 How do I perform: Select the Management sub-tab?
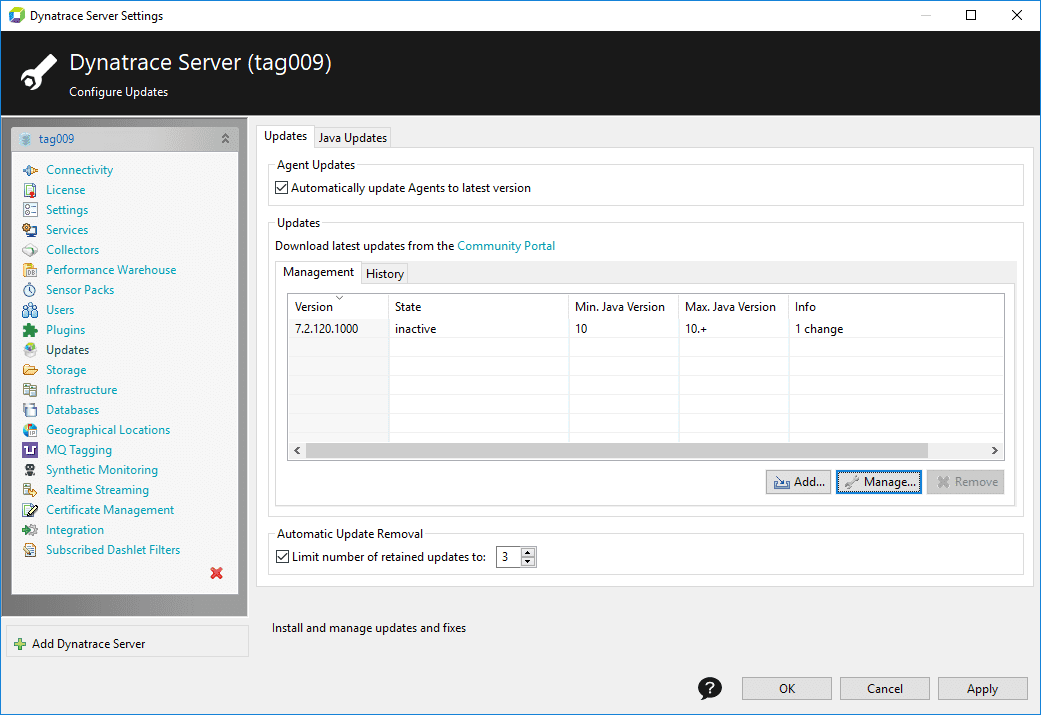[318, 272]
